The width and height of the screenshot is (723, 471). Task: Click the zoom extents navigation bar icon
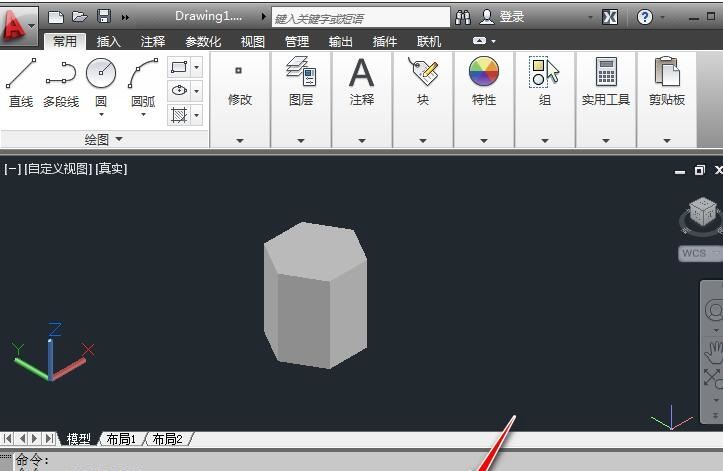(x=713, y=378)
